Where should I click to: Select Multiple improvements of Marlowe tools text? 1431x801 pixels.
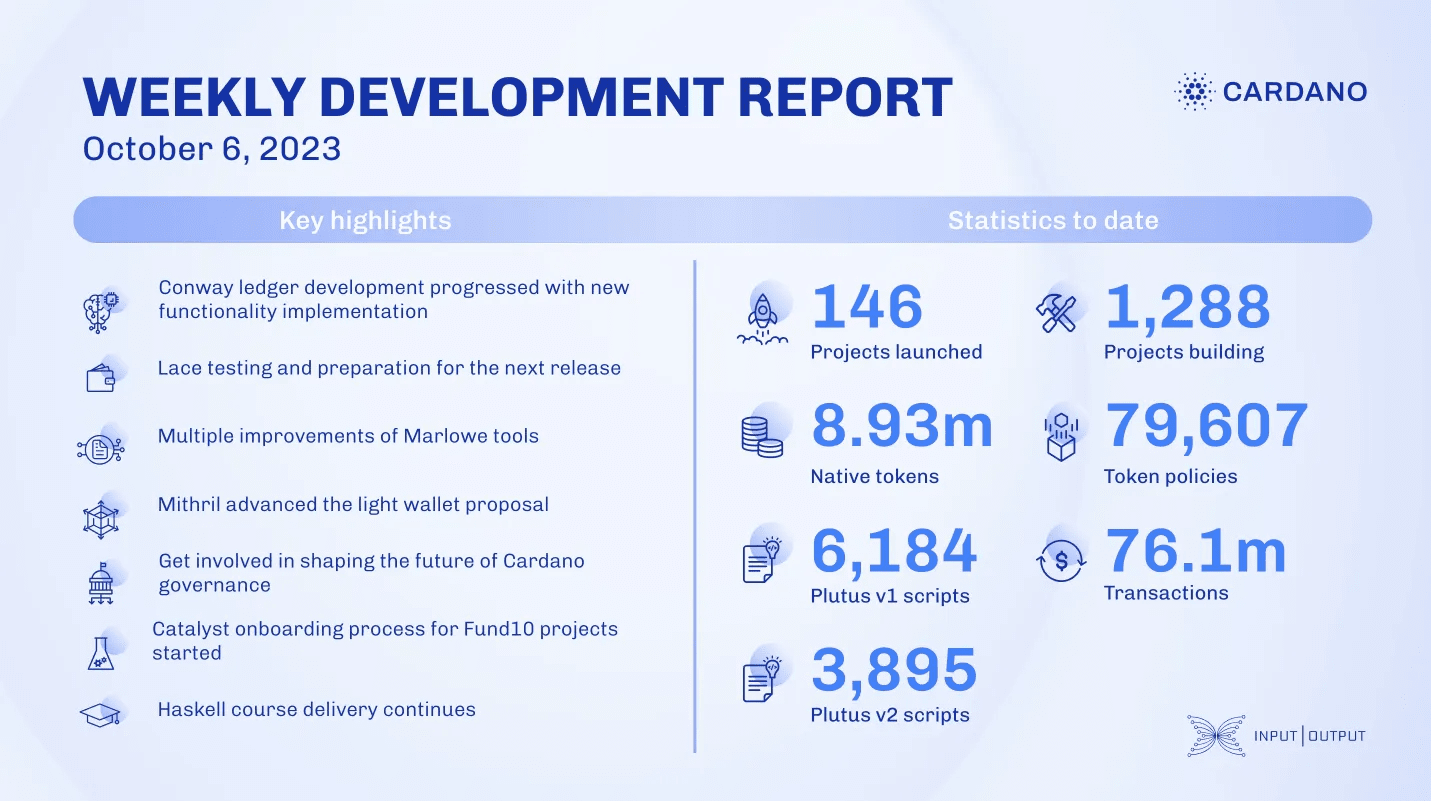click(x=348, y=436)
